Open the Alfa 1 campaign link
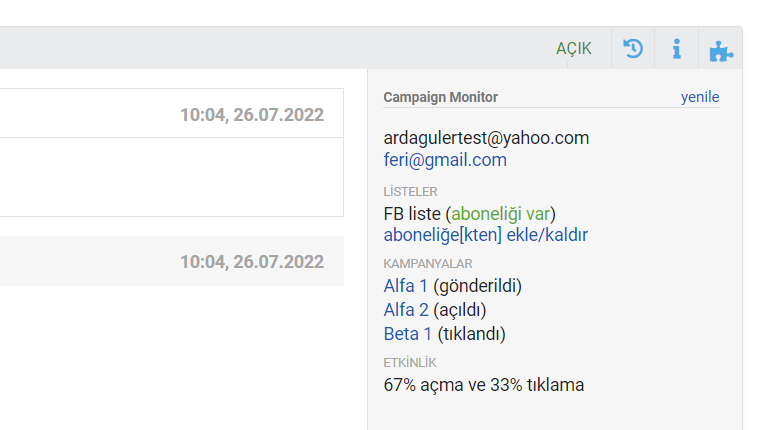 (x=406, y=286)
